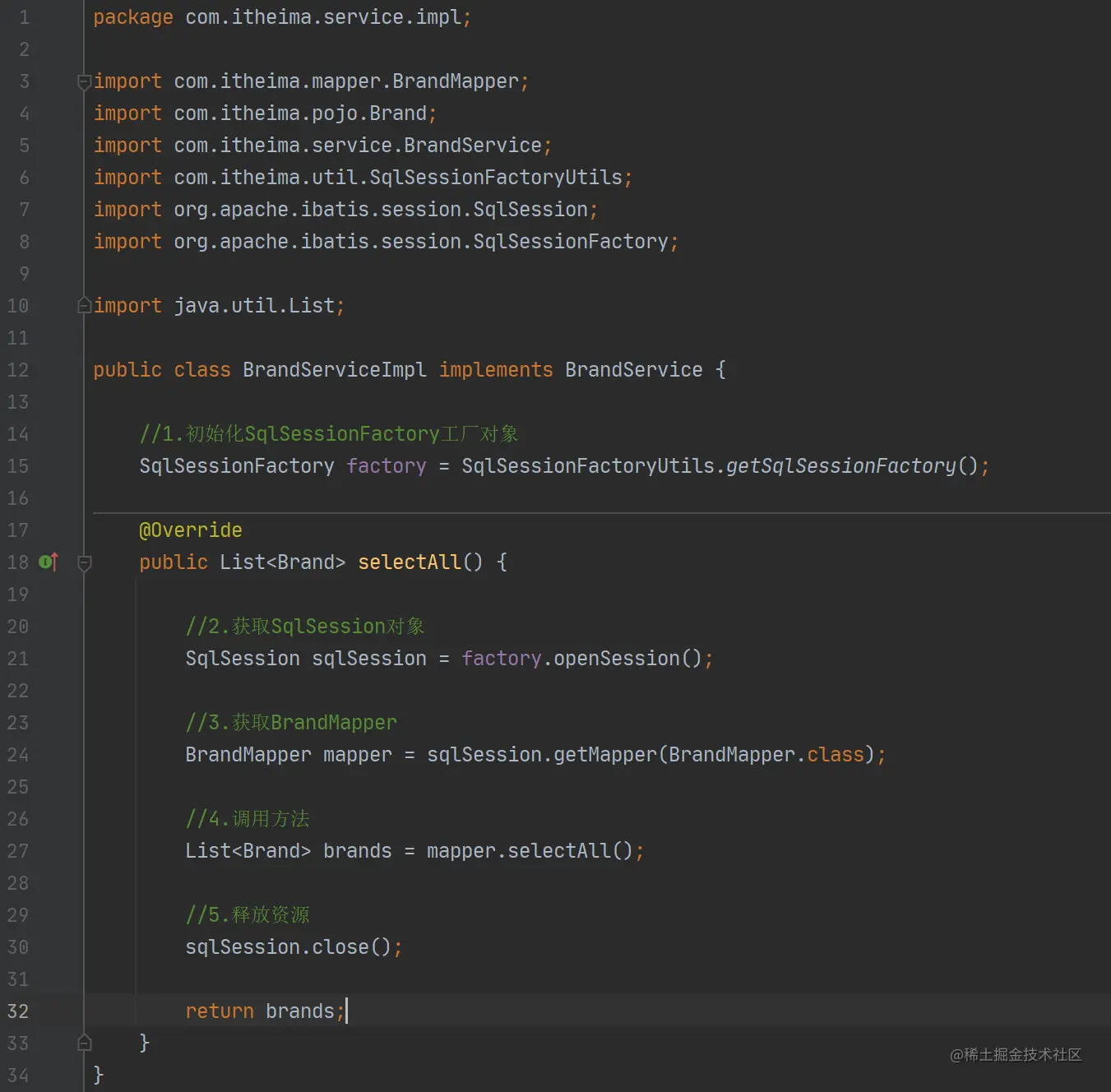Click line number 12 in the gutter
The width and height of the screenshot is (1111, 1092).
click(18, 370)
